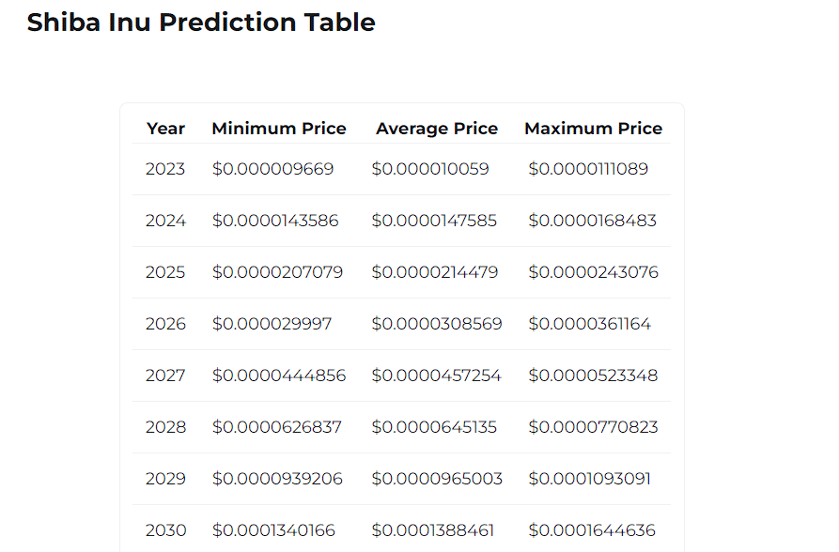Click the 2023 year cell
The image size is (839, 552).
coord(165,169)
